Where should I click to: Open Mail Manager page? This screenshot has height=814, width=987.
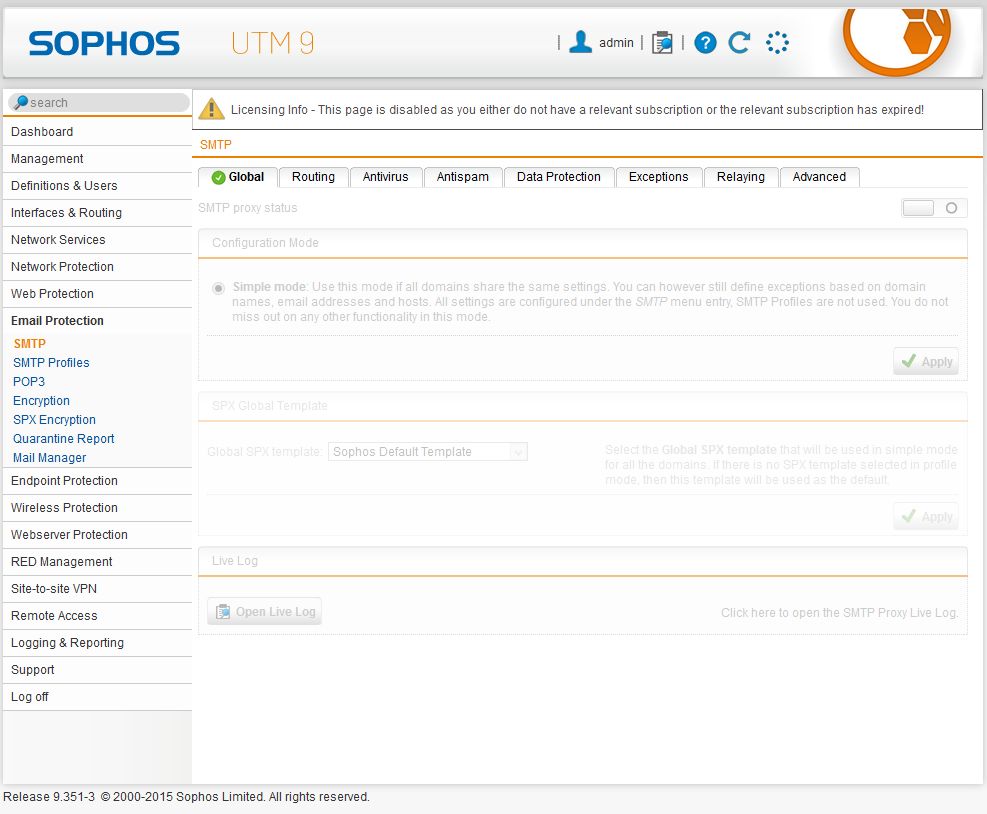pos(50,458)
